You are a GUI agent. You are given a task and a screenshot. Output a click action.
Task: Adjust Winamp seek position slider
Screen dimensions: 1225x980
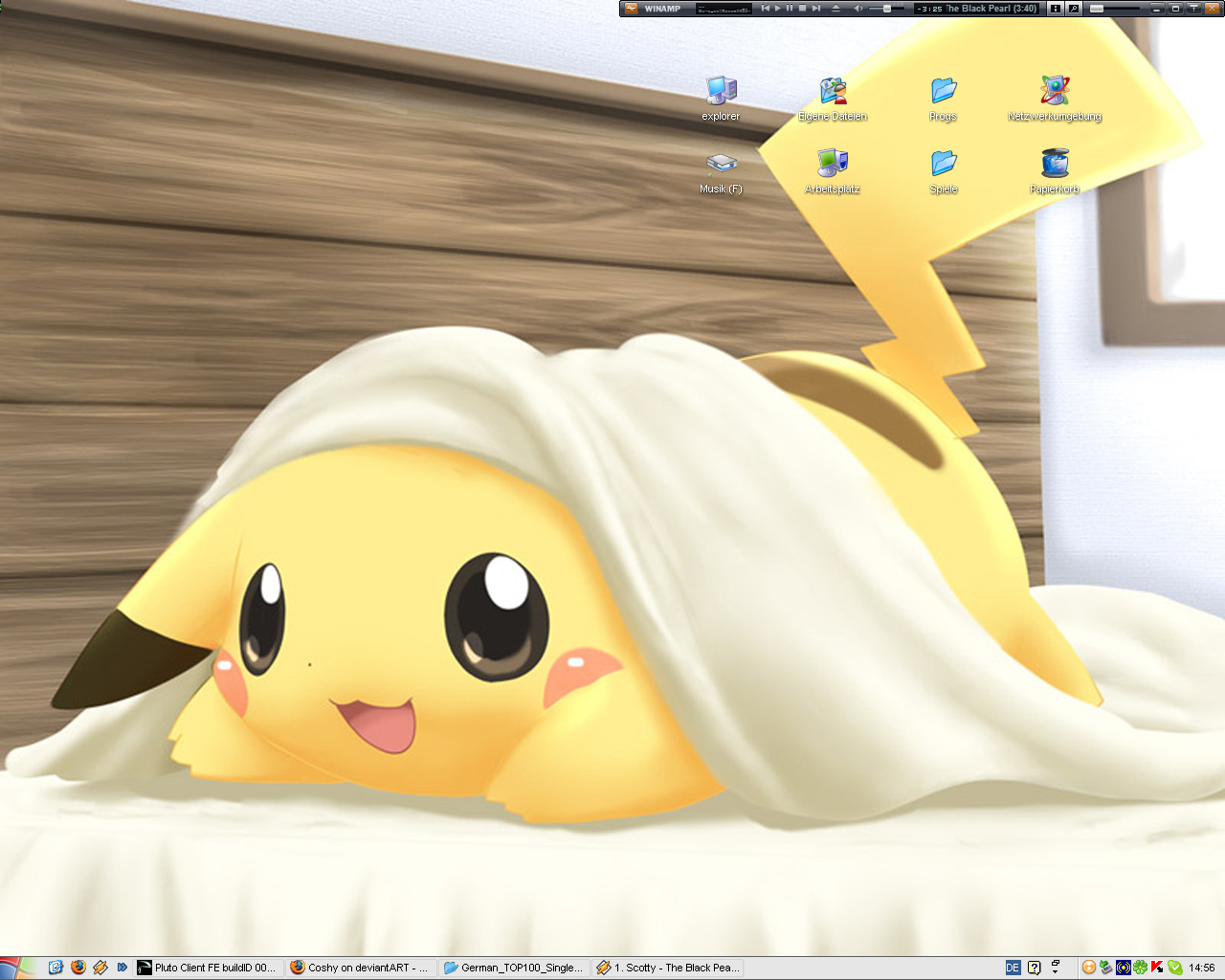[x=1116, y=9]
